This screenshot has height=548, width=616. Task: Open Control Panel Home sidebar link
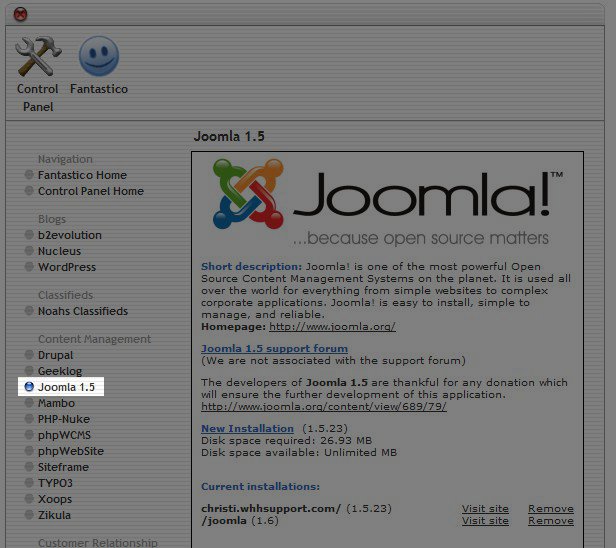click(x=90, y=191)
